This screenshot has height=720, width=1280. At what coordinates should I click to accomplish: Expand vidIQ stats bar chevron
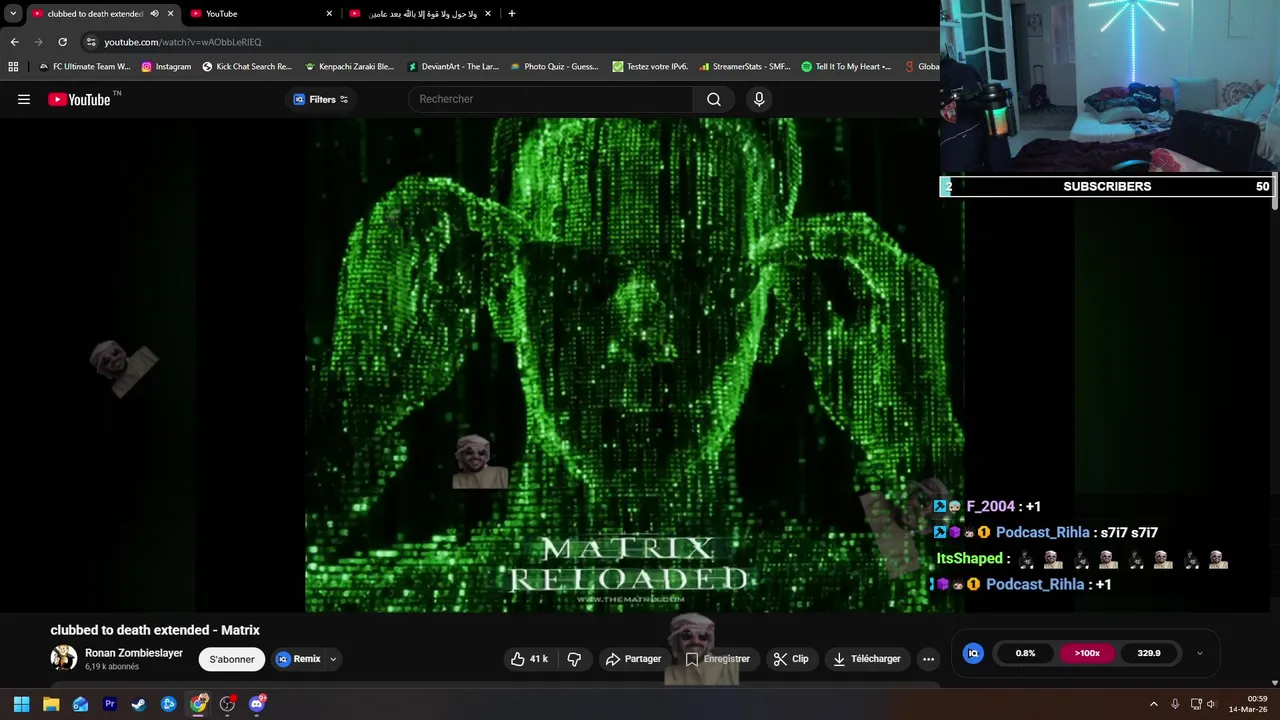pos(1199,653)
